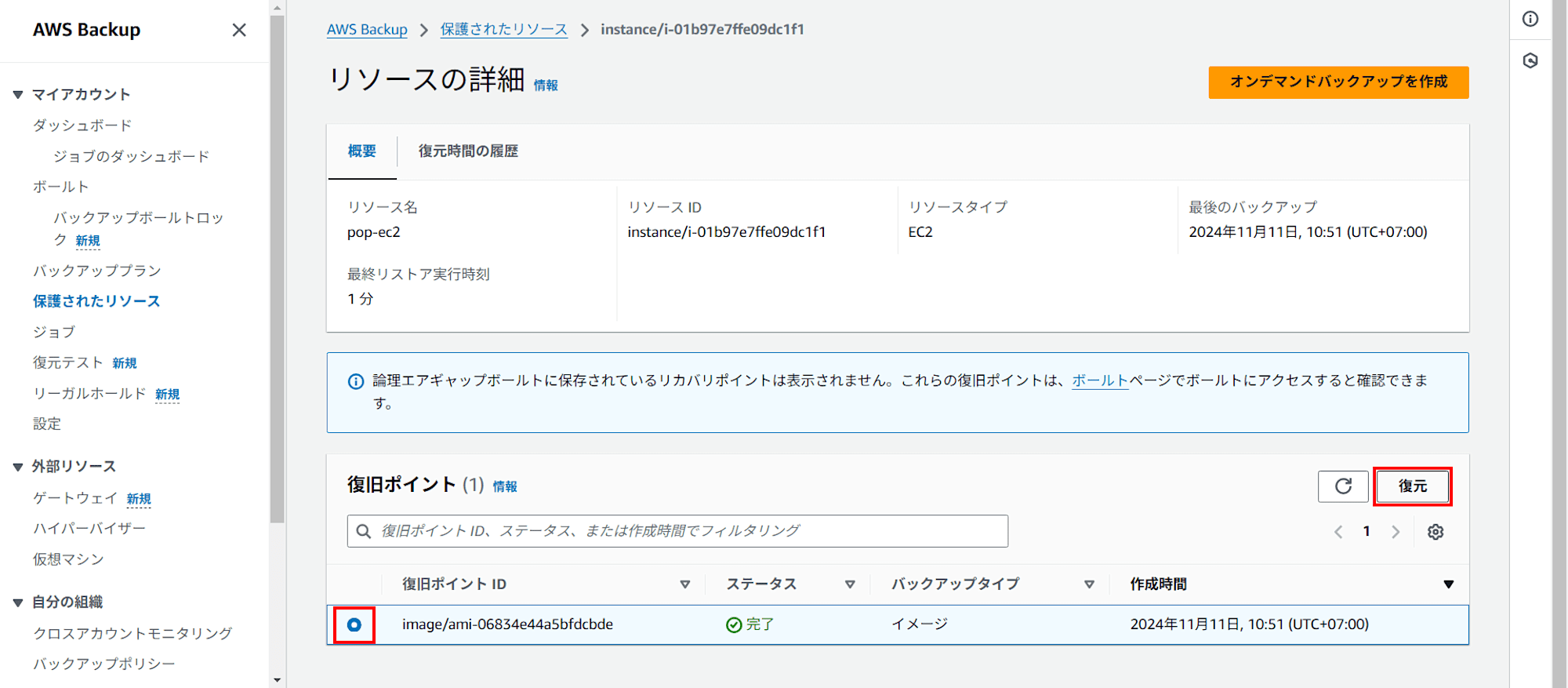Image resolution: width=1568 pixels, height=688 pixels.
Task: Select the image/ami-06834e44a5bfdcbde radio button
Action: click(354, 624)
